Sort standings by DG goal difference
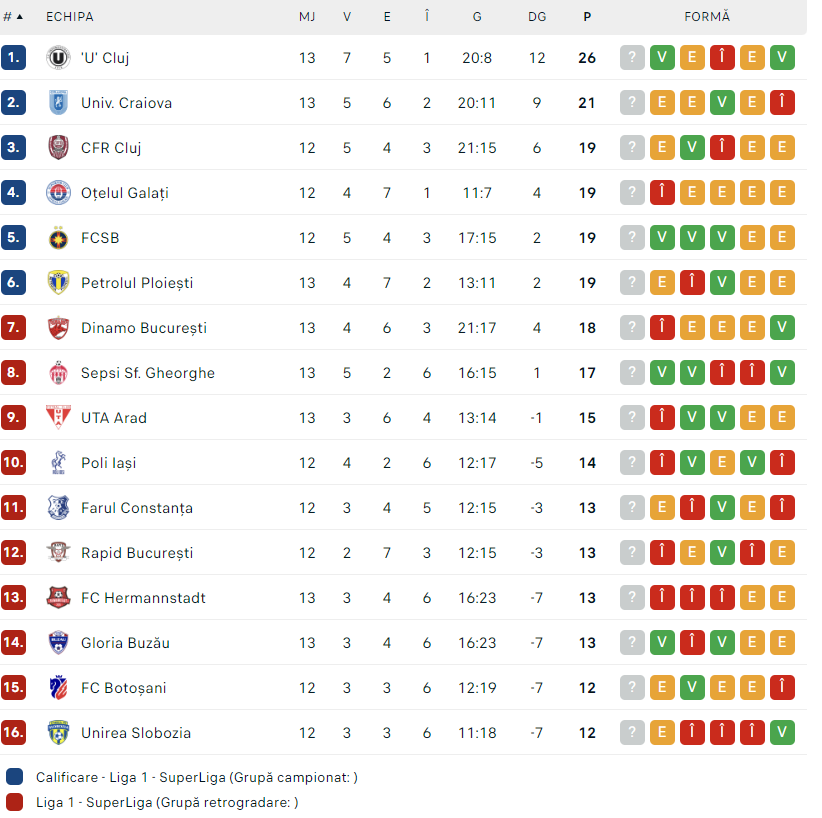The height and width of the screenshot is (818, 822). [537, 17]
